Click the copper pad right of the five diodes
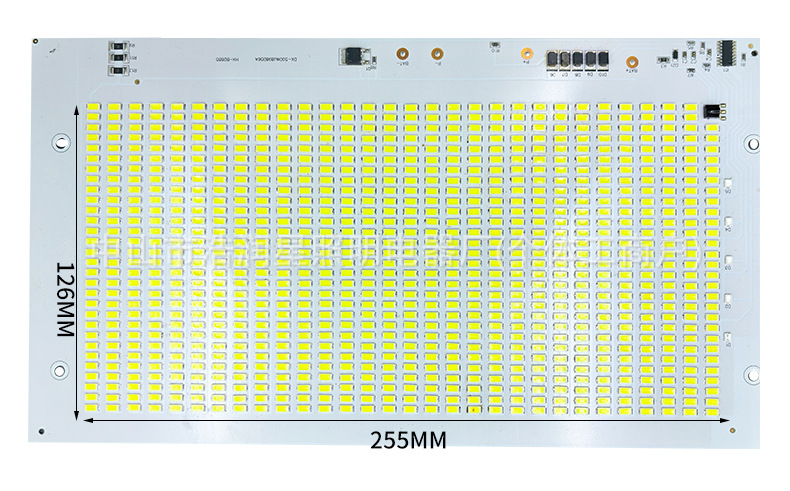Image resolution: width=790 pixels, height=491 pixels. (631, 60)
